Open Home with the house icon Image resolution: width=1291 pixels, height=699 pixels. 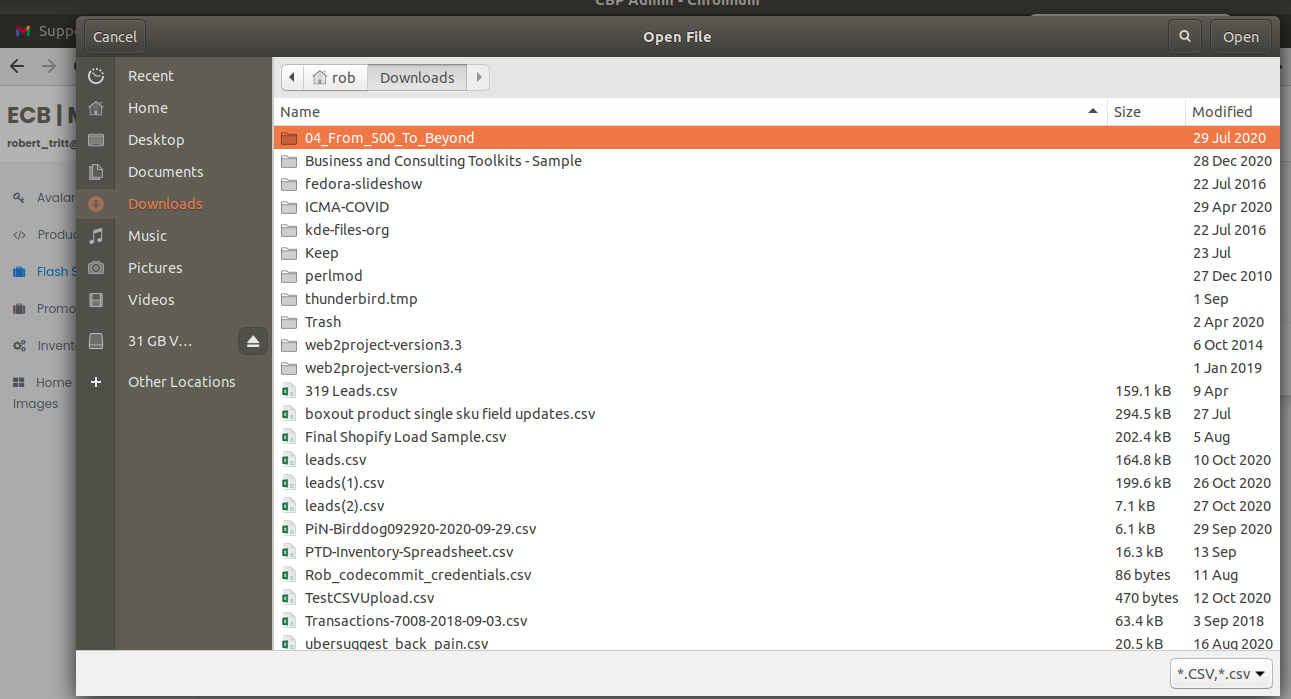click(x=96, y=107)
